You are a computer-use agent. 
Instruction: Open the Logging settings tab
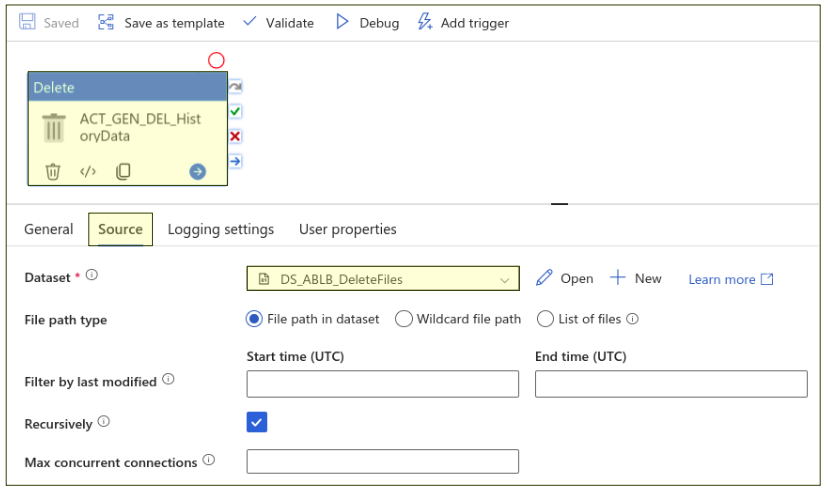221,229
